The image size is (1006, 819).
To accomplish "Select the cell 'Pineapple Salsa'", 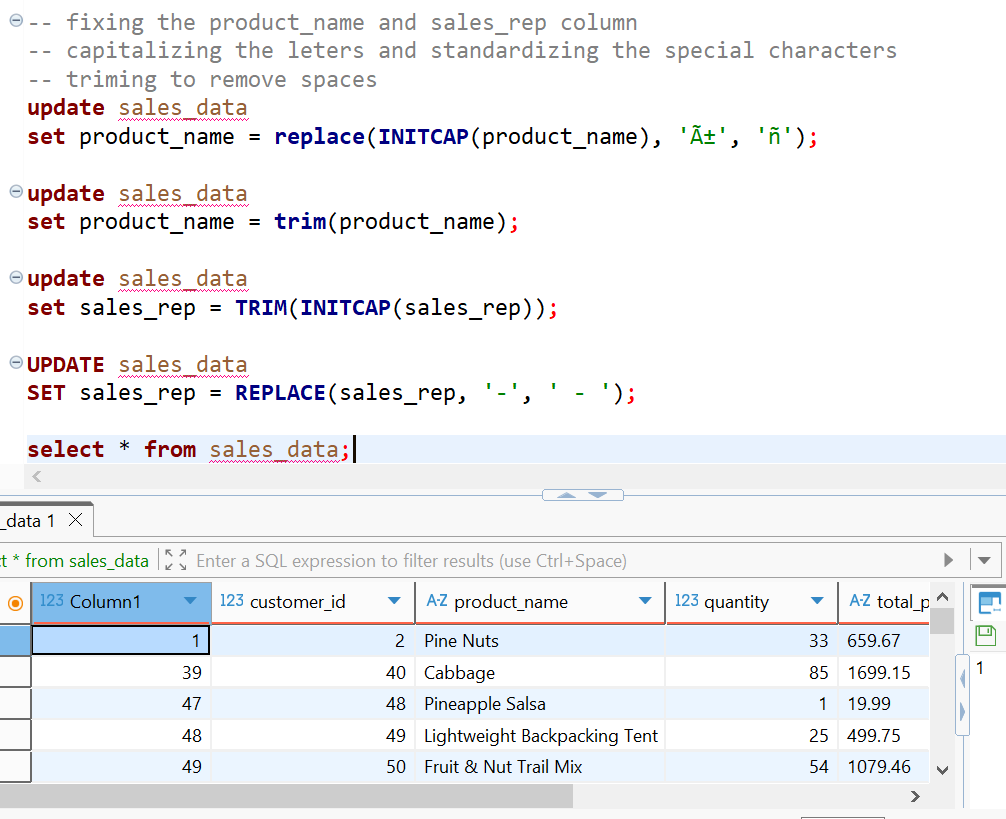I will [540, 704].
